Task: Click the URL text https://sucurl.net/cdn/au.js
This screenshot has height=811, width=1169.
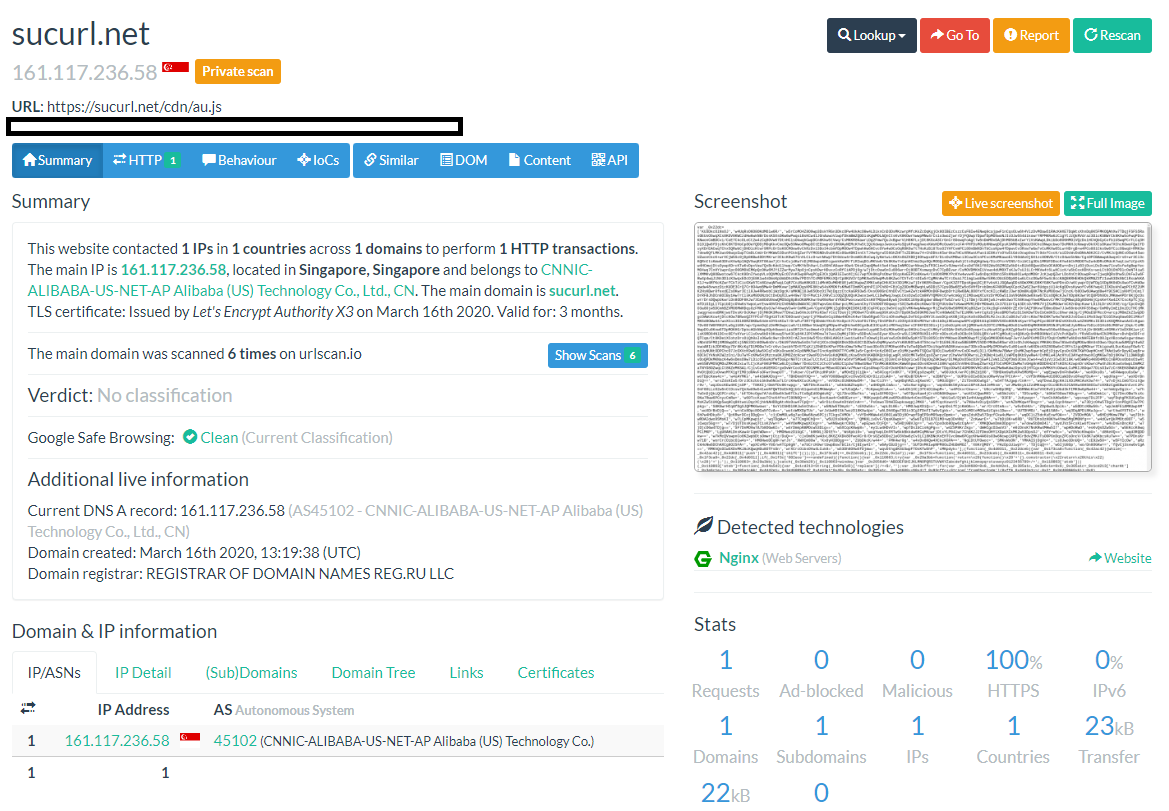Action: tap(134, 107)
